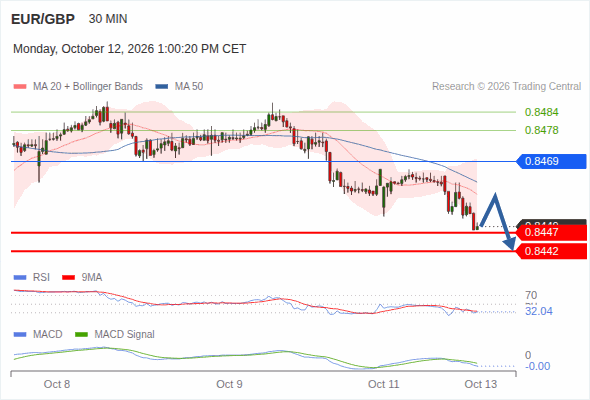Screen dimensions: 590x400
Task: Click the blue MACD legend swatch
Action: pos(20,335)
